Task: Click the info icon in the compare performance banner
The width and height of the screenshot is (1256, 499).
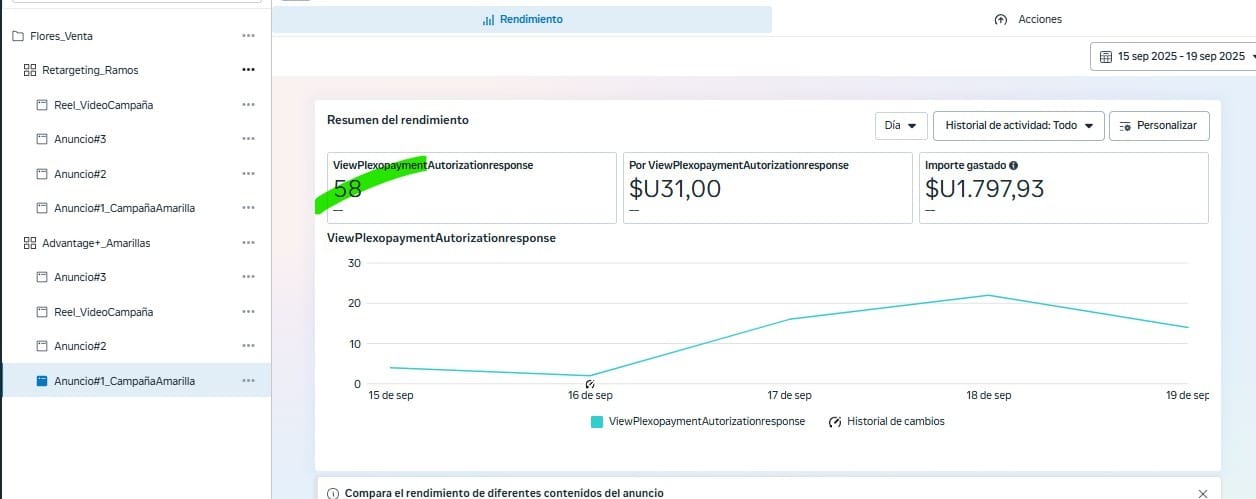Action: 333,493
